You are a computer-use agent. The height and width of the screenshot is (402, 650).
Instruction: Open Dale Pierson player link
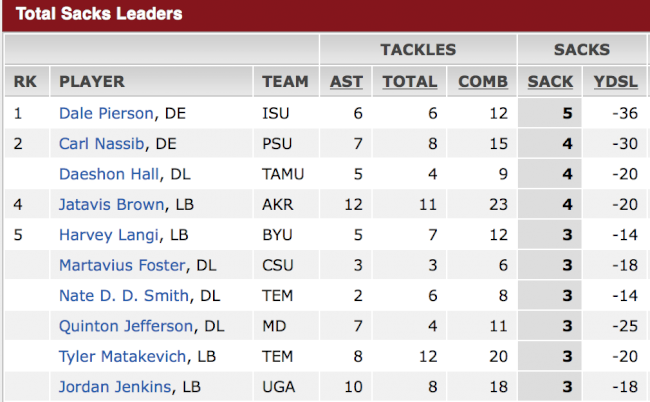click(106, 113)
